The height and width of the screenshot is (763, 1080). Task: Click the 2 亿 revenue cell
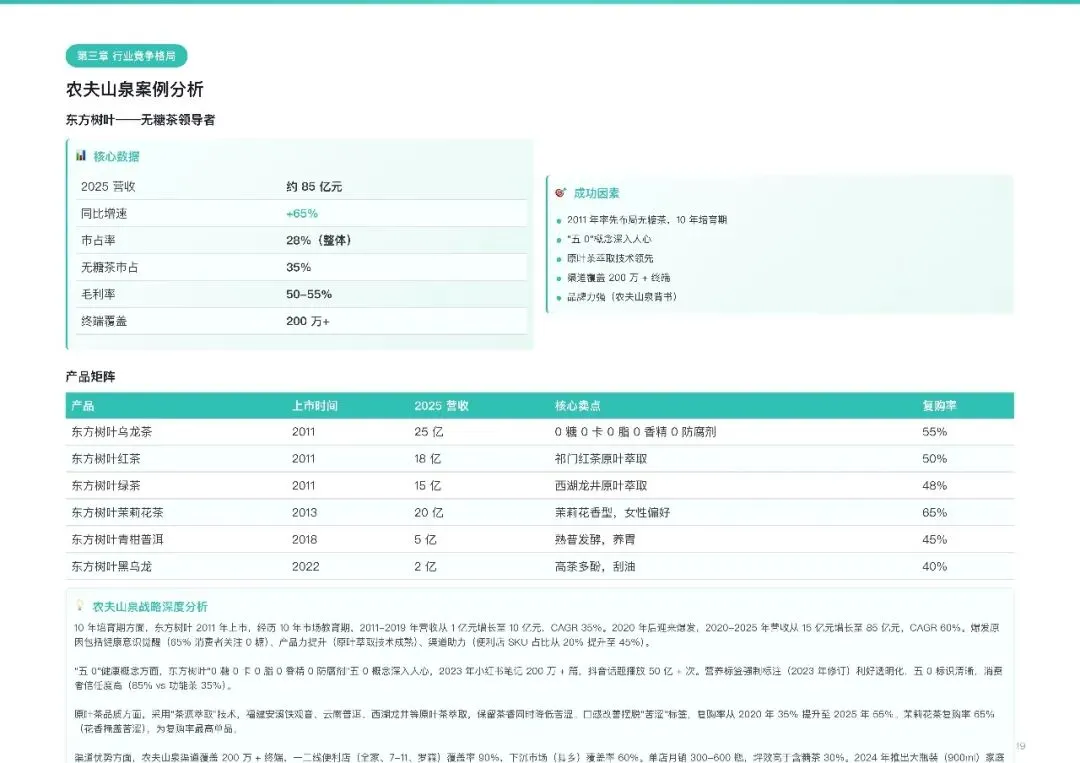point(426,567)
